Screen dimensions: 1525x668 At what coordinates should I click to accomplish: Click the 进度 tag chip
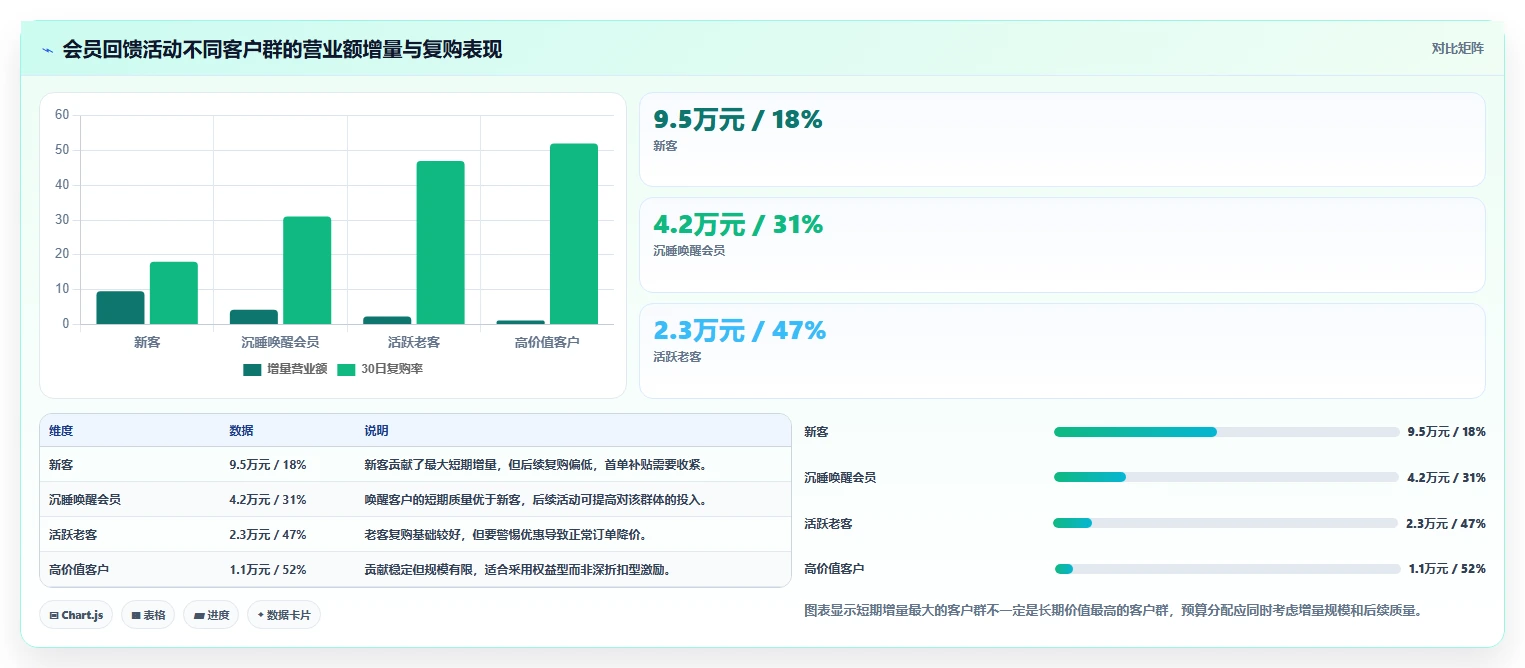pyautogui.click(x=210, y=615)
